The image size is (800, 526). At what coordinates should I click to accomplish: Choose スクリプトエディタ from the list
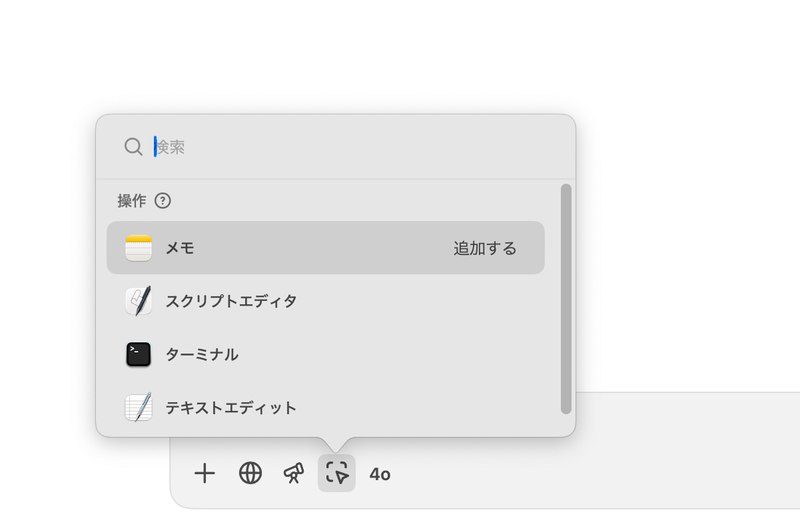point(231,301)
